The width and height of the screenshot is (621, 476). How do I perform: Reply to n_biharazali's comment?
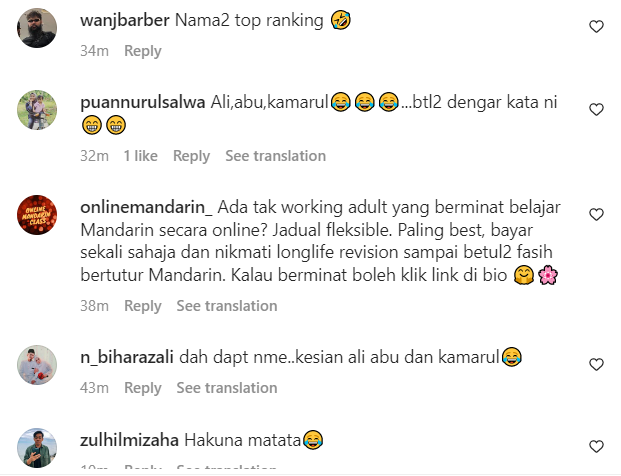[x=143, y=388]
